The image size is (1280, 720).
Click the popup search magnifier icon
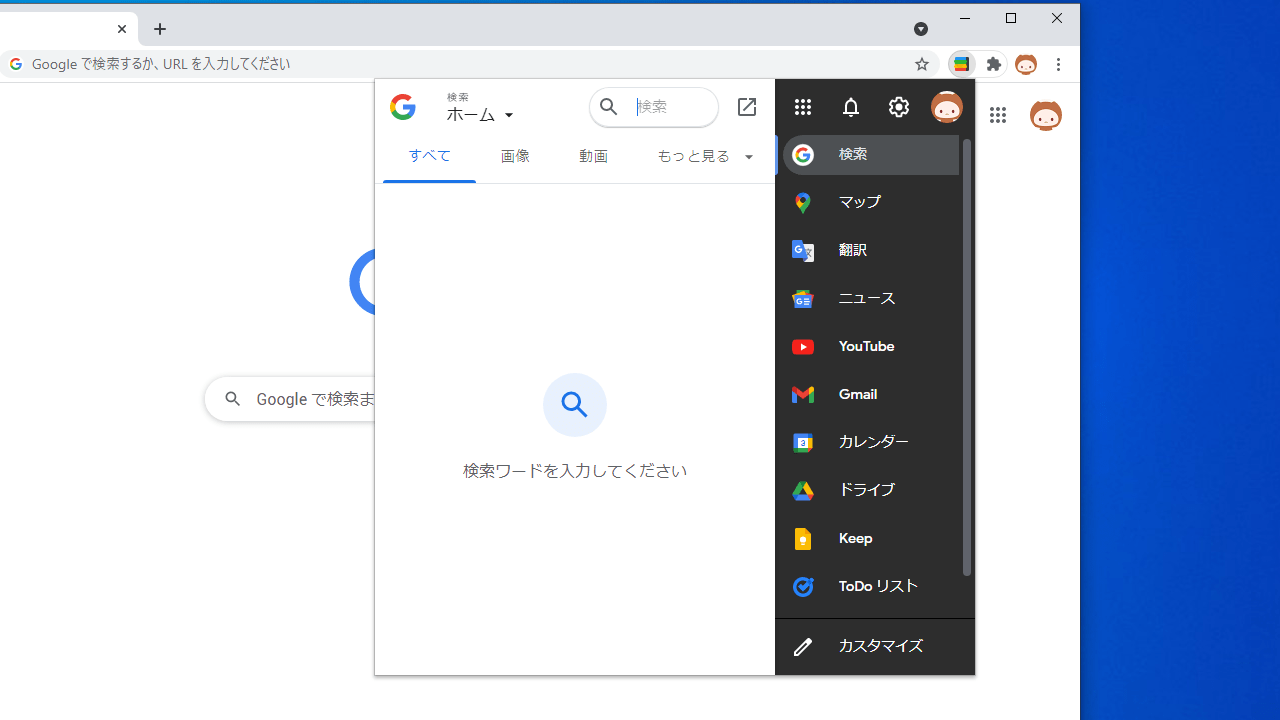609,107
